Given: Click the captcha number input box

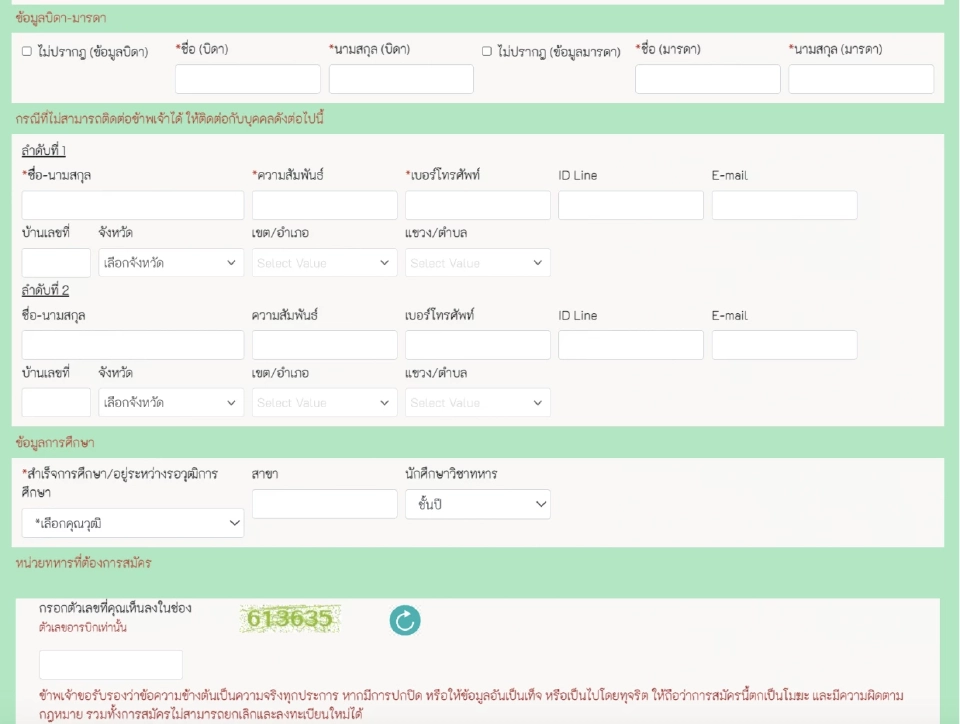Looking at the screenshot, I should pos(111,665).
